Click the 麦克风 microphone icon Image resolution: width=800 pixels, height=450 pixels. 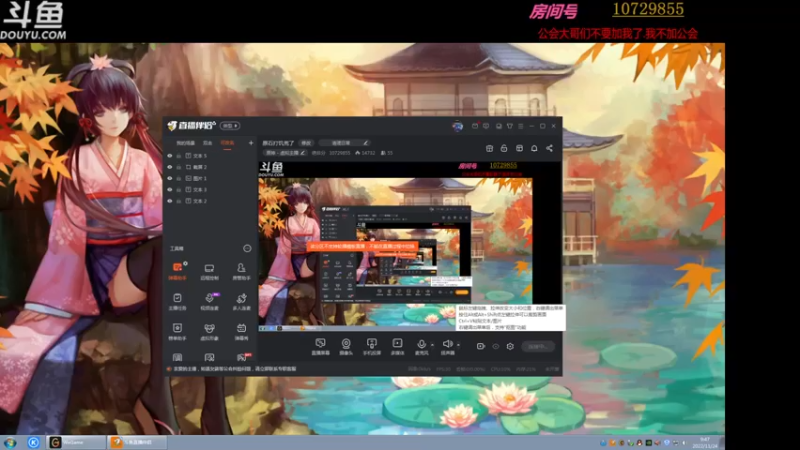(421, 346)
